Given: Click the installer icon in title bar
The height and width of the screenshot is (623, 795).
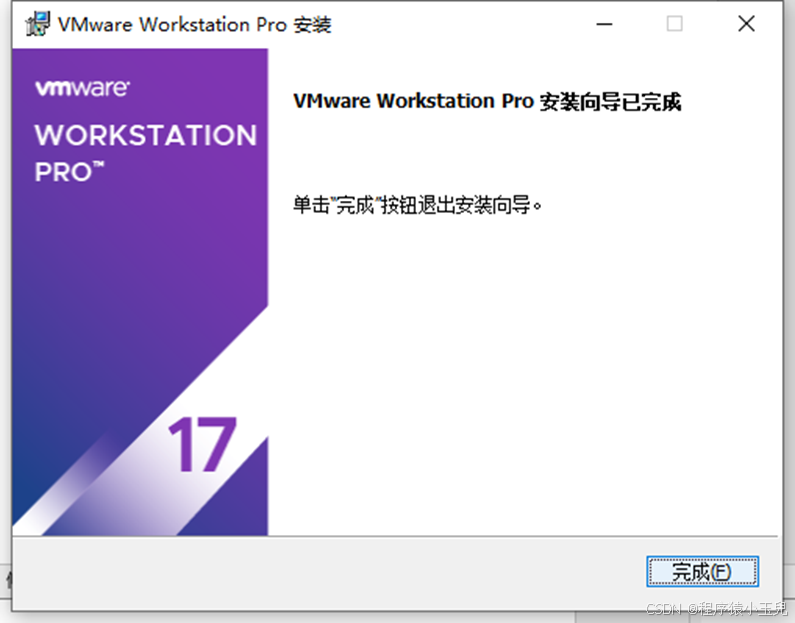Looking at the screenshot, I should click(x=38, y=24).
